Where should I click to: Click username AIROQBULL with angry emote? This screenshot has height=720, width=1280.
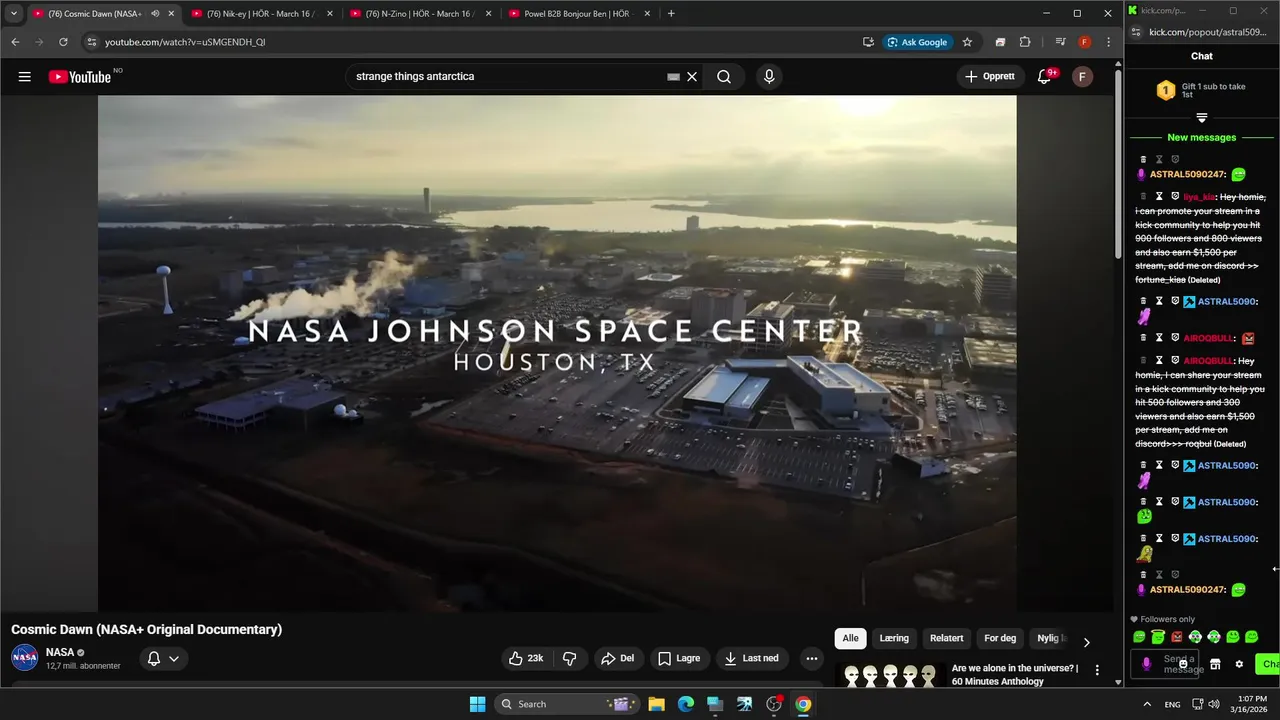click(x=1207, y=339)
